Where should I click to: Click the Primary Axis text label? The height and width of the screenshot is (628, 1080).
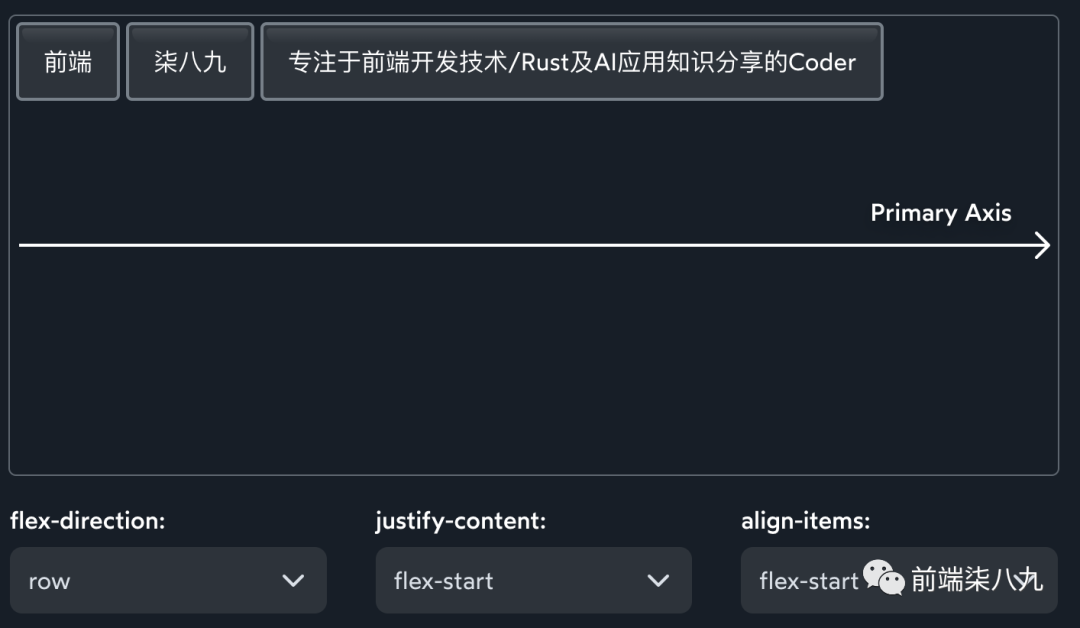click(x=940, y=213)
